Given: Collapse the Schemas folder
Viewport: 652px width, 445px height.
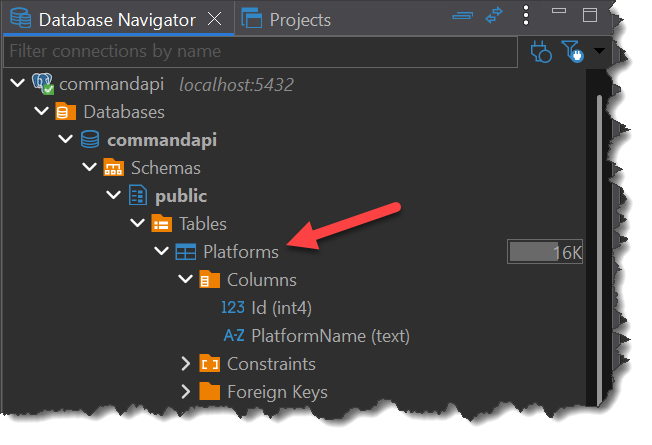Looking at the screenshot, I should [x=89, y=167].
